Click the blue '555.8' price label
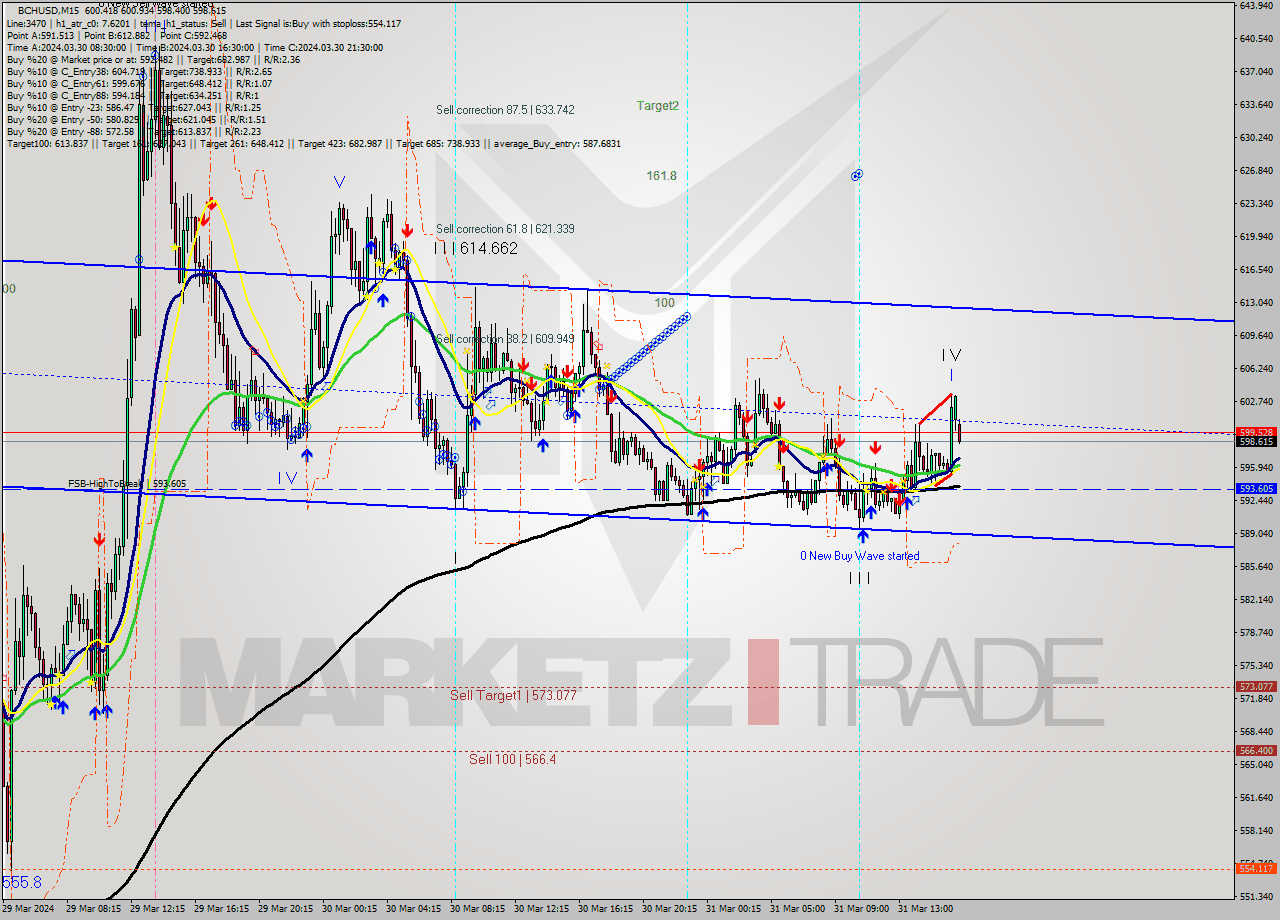 [22, 883]
